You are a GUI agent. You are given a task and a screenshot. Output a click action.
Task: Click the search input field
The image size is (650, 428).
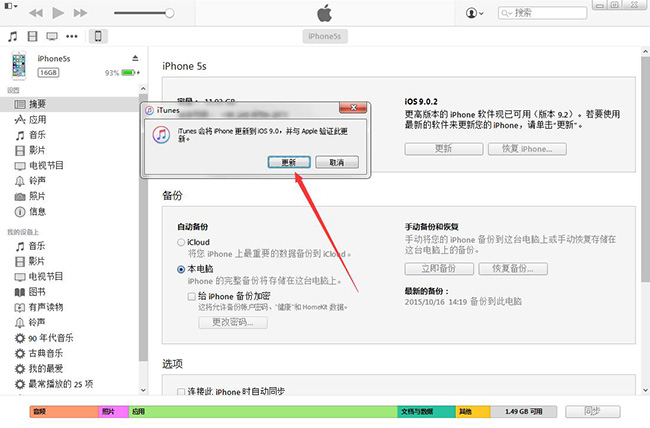[x=542, y=13]
